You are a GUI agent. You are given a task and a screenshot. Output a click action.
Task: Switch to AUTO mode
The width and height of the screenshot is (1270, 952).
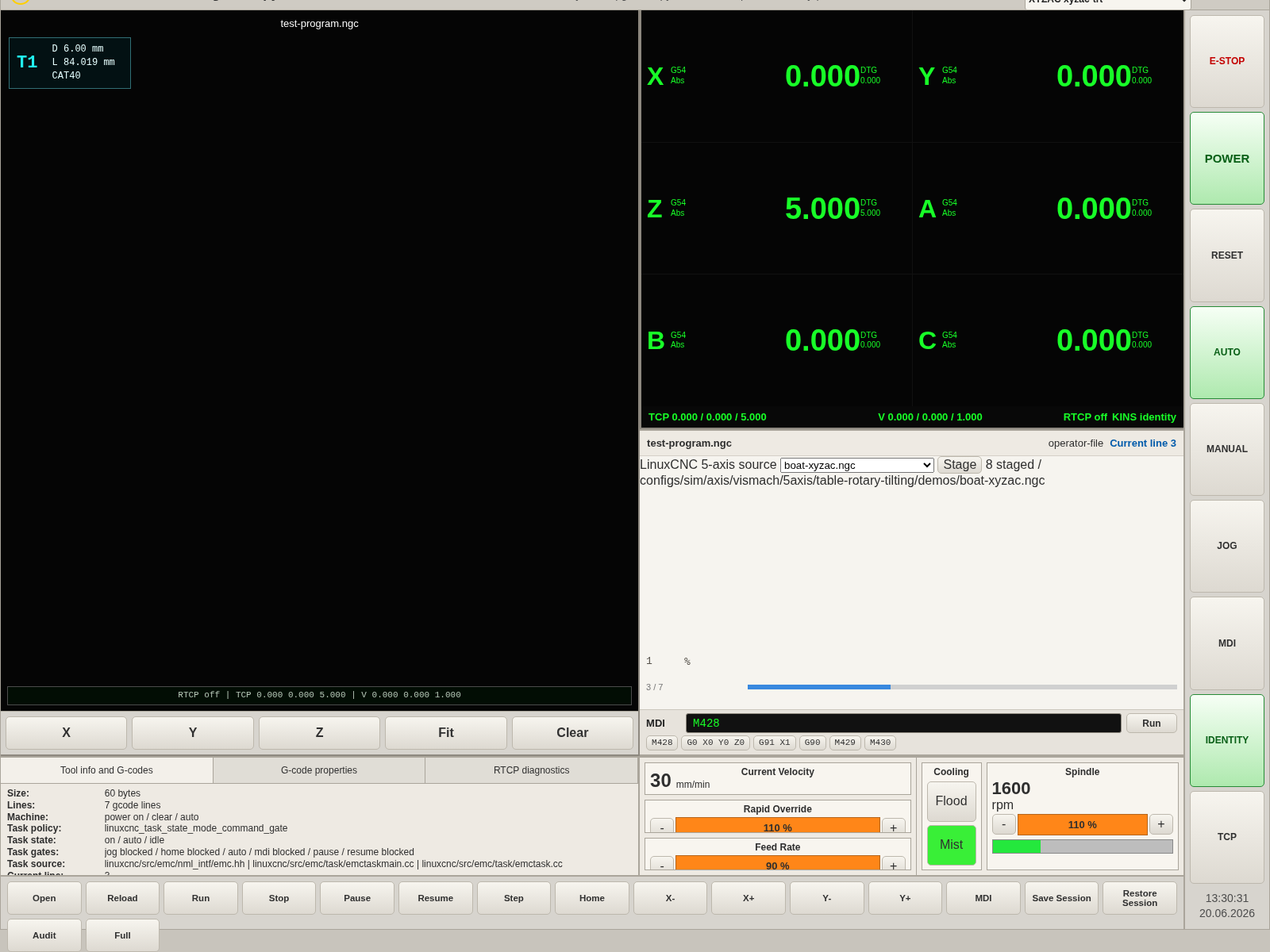pyautogui.click(x=1226, y=352)
